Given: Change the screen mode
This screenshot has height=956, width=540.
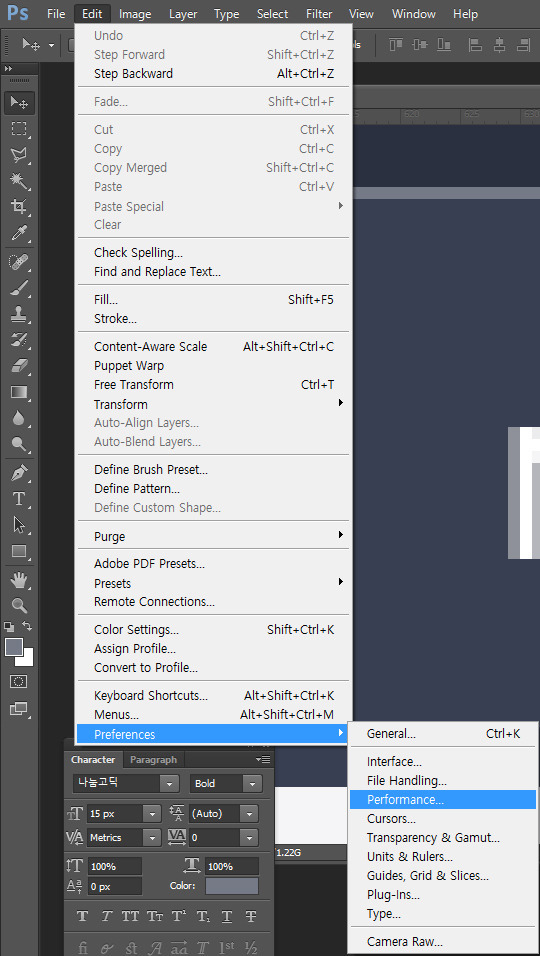Looking at the screenshot, I should coord(19,709).
